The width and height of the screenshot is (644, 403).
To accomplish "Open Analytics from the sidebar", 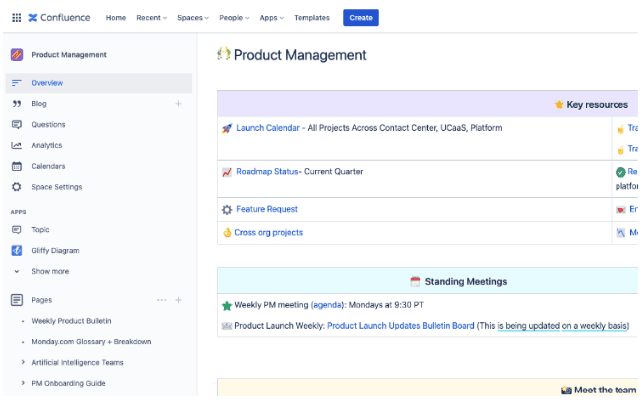I will [x=46, y=145].
